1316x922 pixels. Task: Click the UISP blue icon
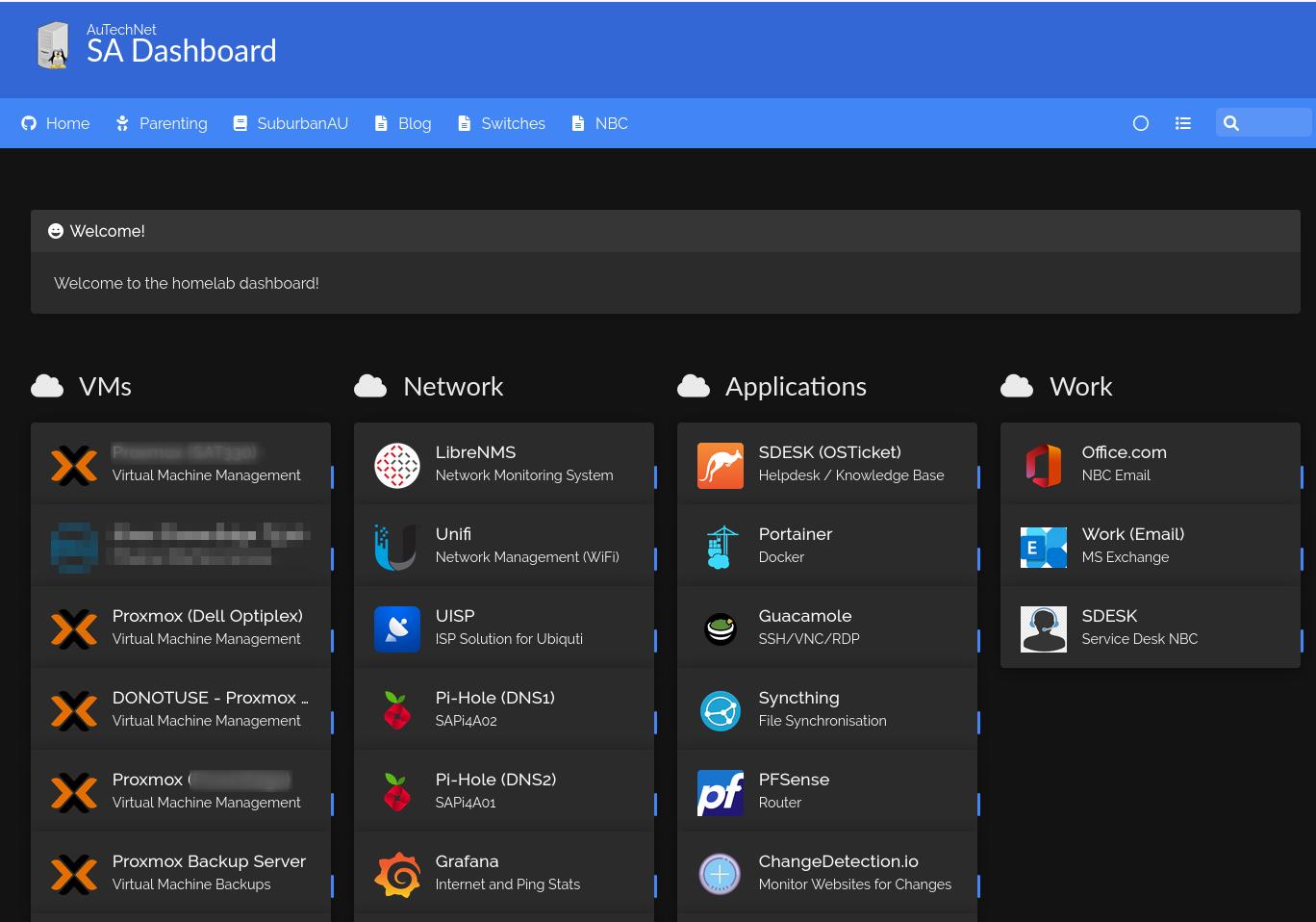[x=396, y=629]
